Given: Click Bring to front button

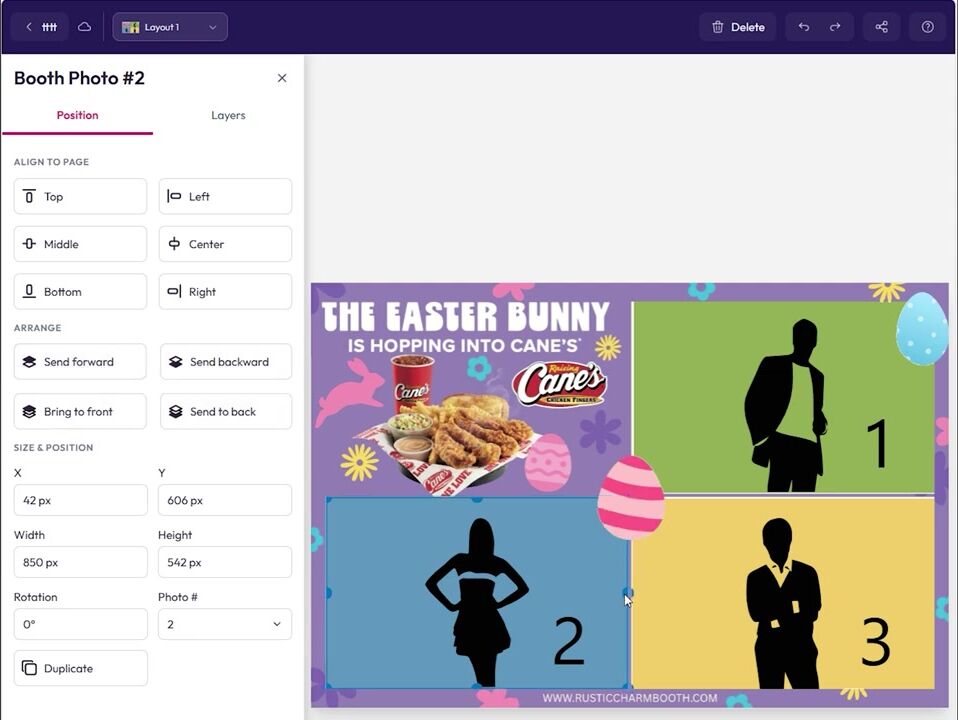Looking at the screenshot, I should 80,411.
